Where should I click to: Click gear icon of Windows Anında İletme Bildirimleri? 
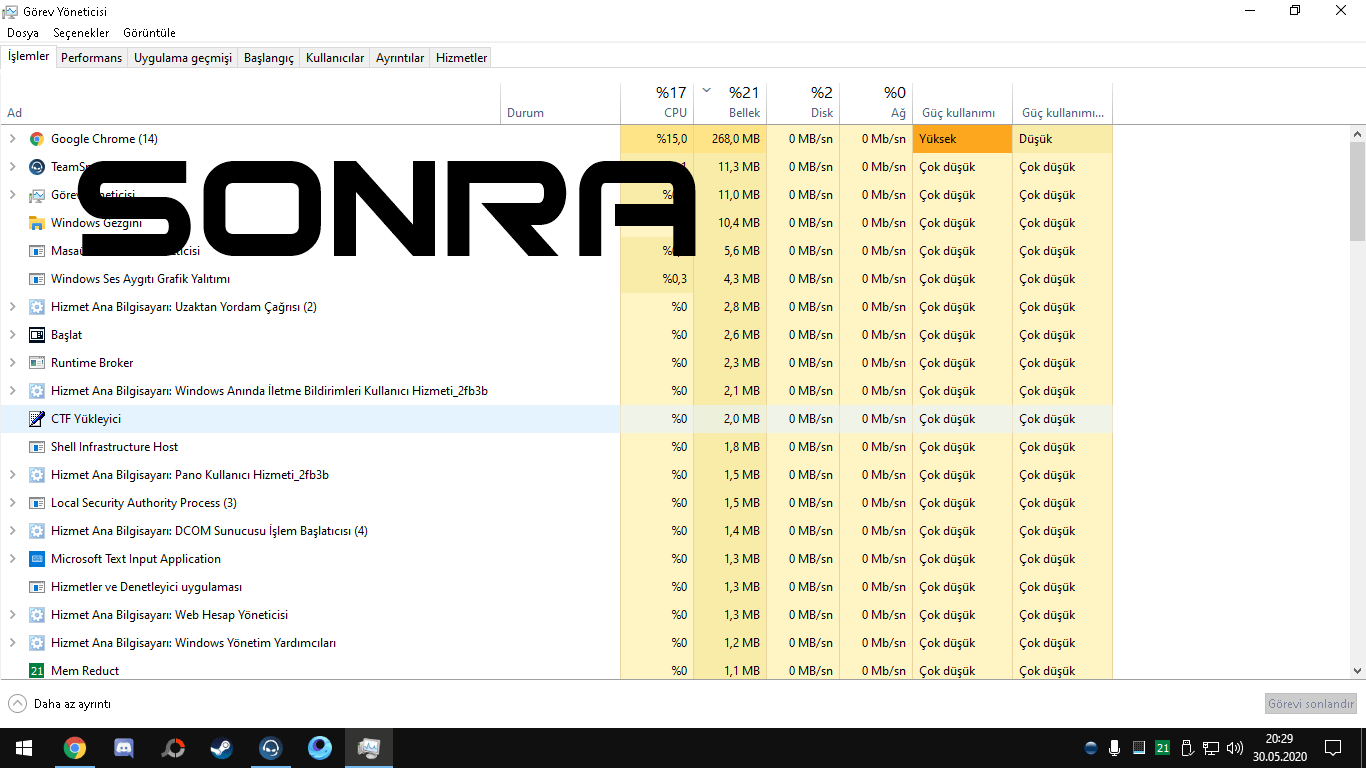pos(37,391)
